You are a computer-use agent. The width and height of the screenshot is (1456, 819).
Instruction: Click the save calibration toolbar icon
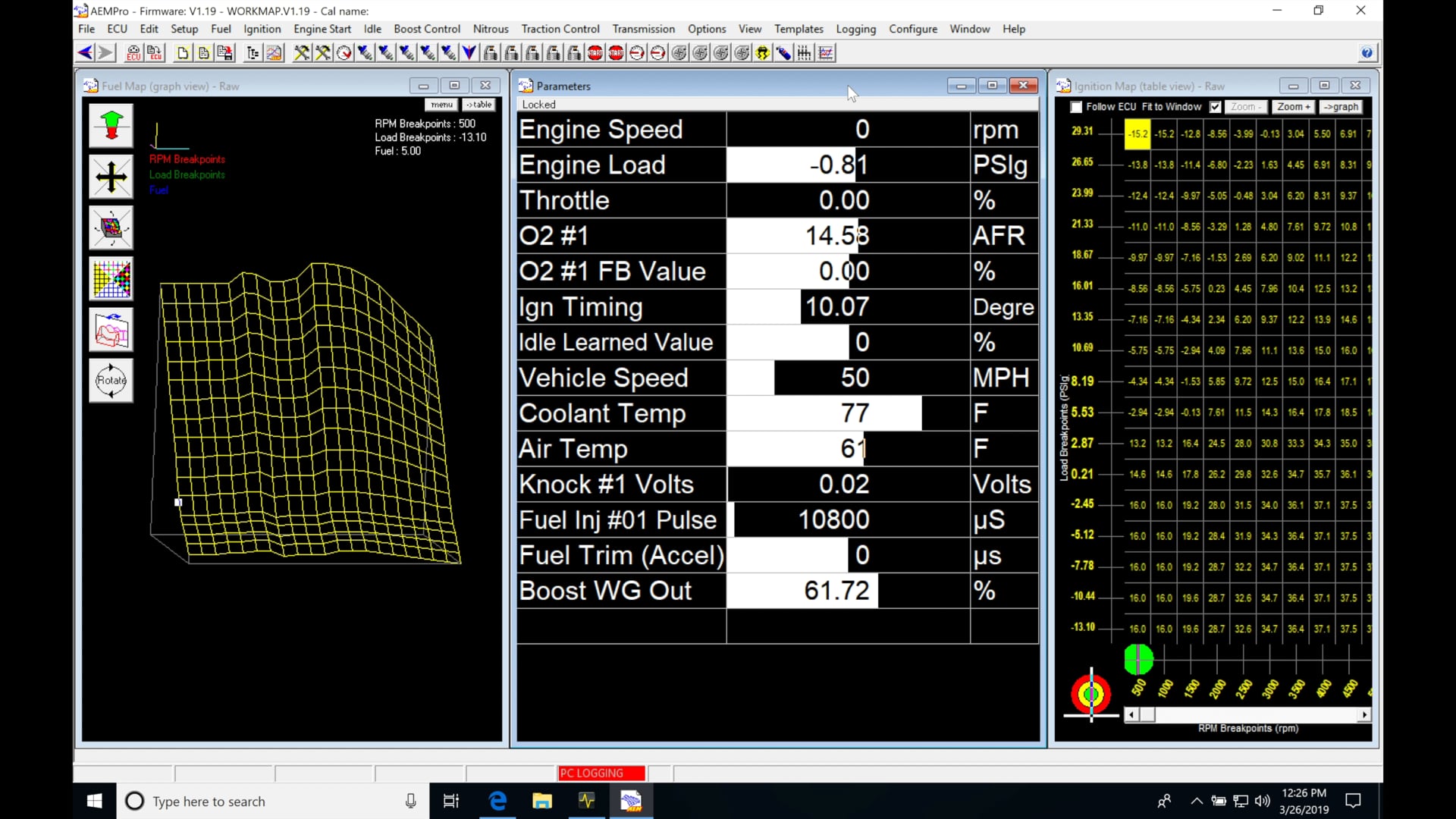click(x=224, y=52)
